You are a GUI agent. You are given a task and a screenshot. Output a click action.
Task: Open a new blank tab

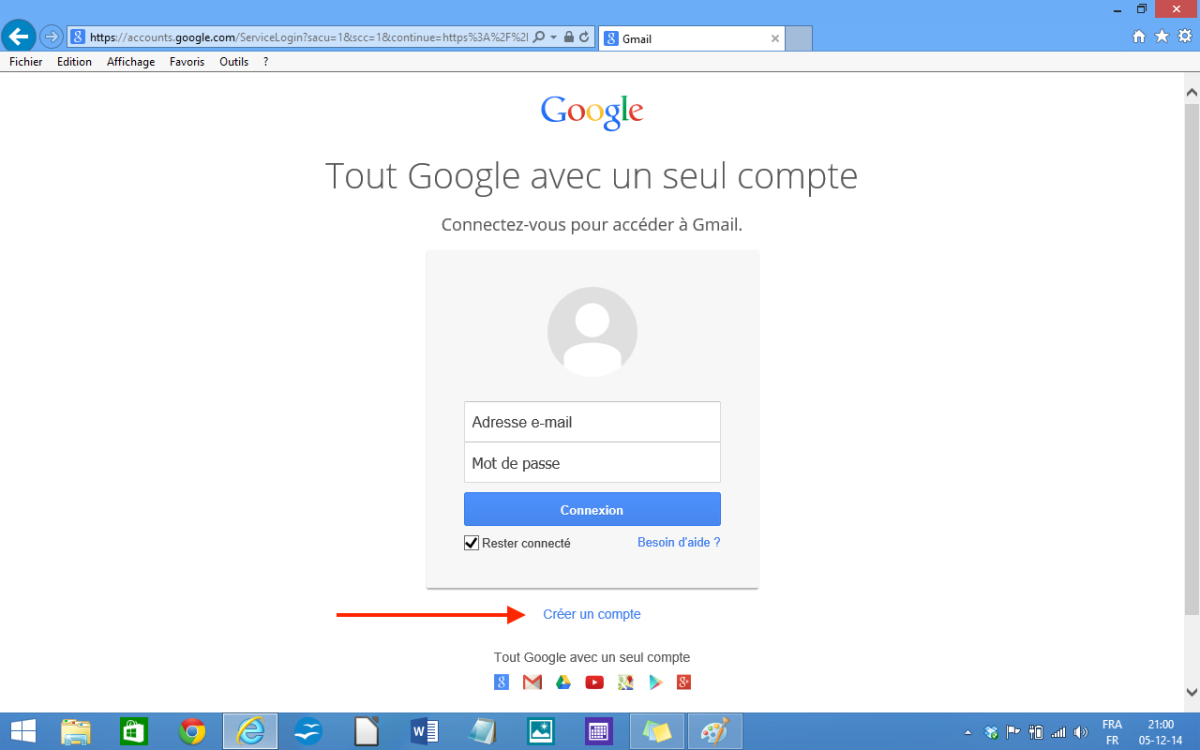pyautogui.click(x=799, y=39)
